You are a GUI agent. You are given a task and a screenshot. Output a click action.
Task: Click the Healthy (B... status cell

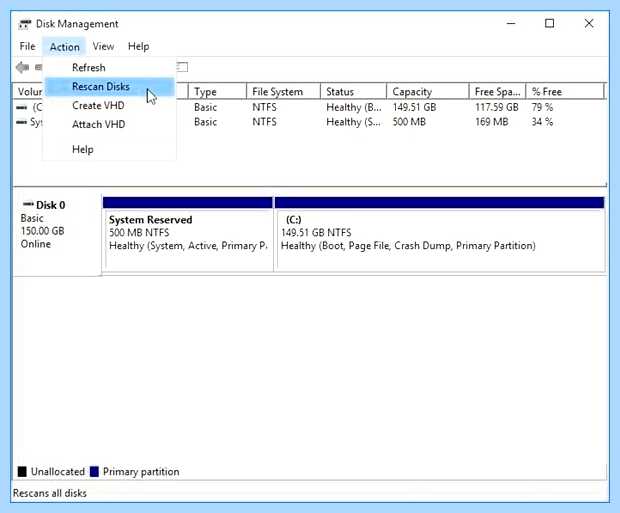(354, 108)
